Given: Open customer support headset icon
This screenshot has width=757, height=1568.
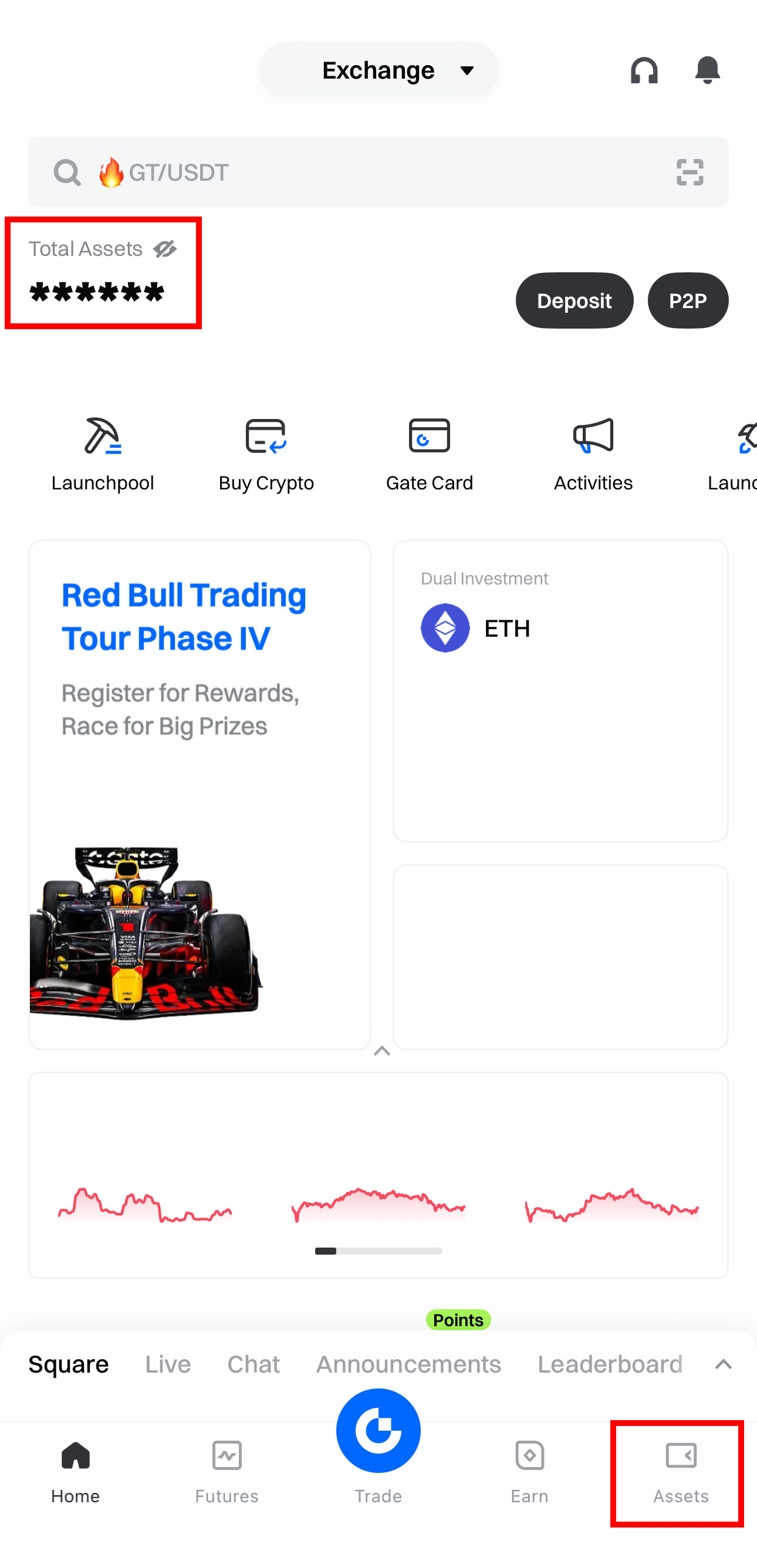Looking at the screenshot, I should coord(644,70).
